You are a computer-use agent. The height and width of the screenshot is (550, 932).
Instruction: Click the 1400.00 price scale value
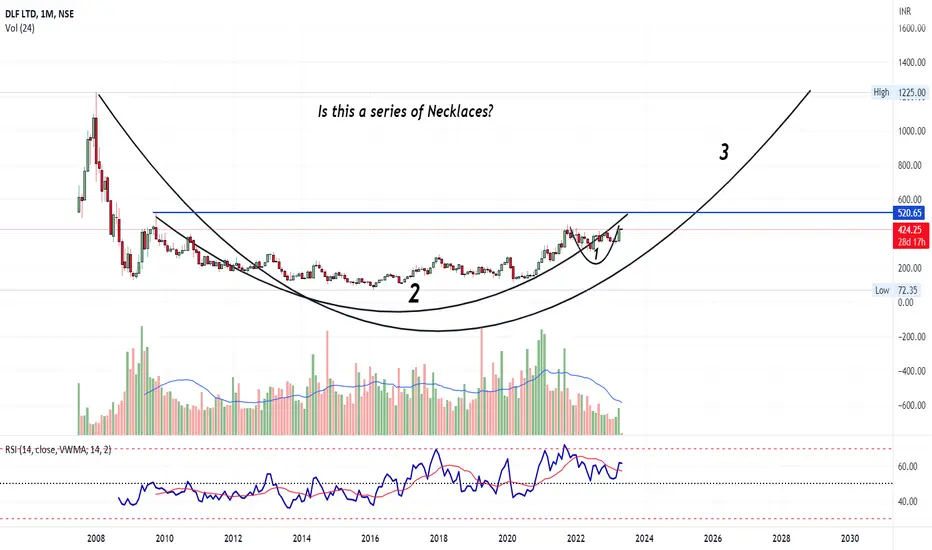[912, 62]
